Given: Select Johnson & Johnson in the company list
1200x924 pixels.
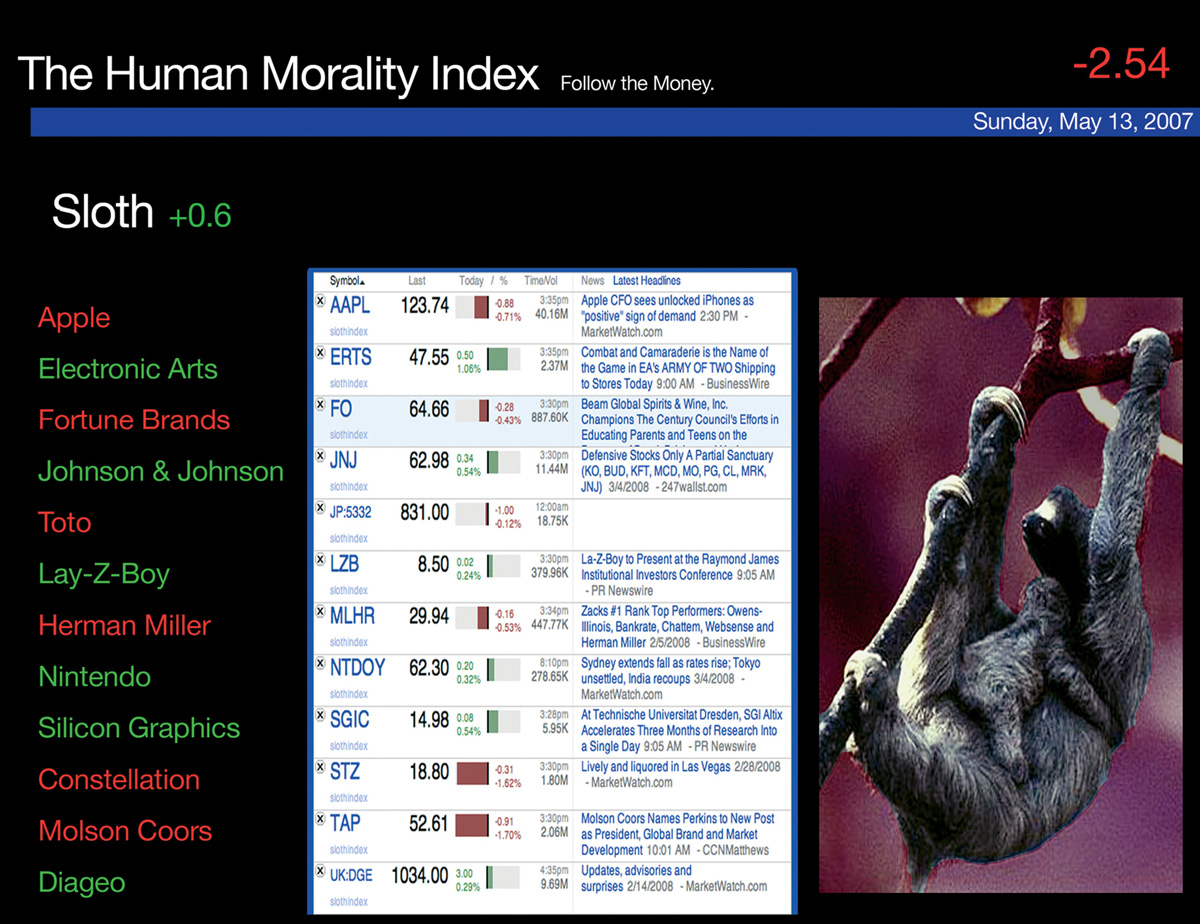Looking at the screenshot, I should click(x=161, y=471).
